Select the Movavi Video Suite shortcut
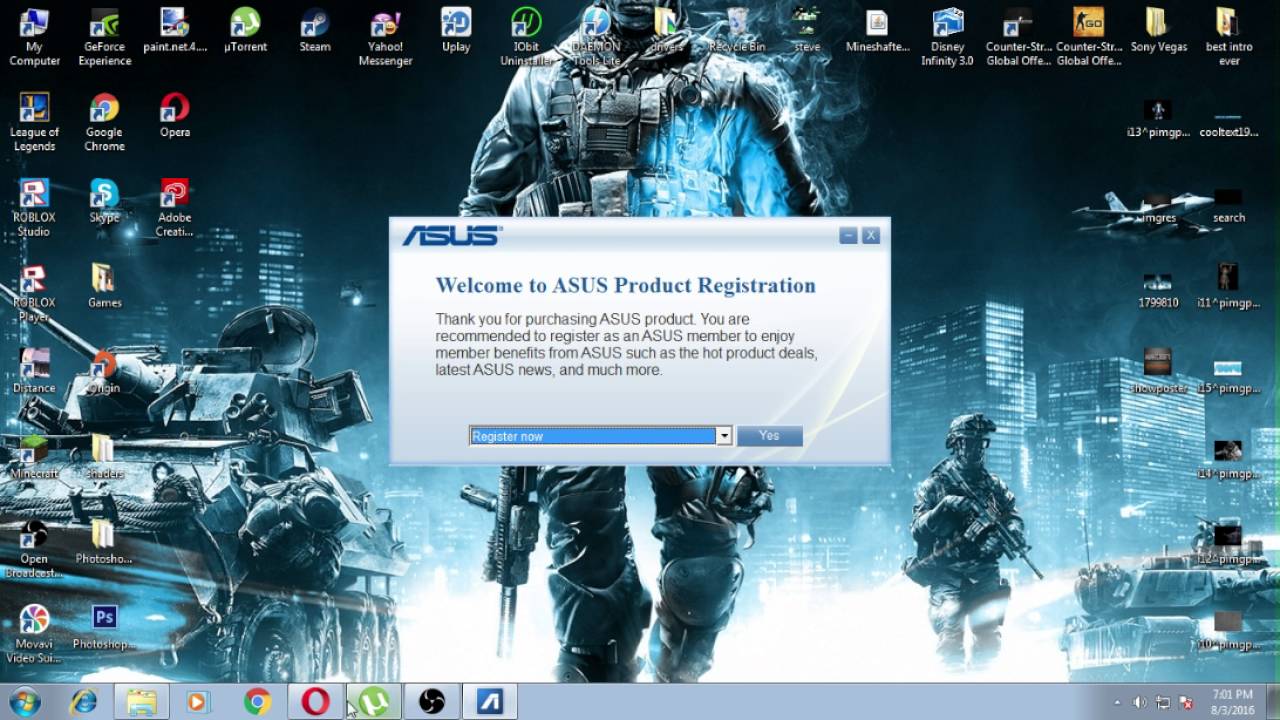The image size is (1280, 720). (x=34, y=634)
